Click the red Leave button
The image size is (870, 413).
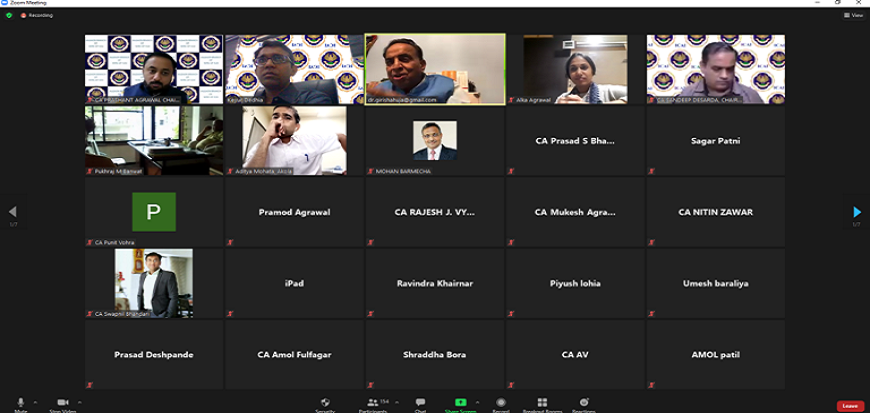[849, 405]
